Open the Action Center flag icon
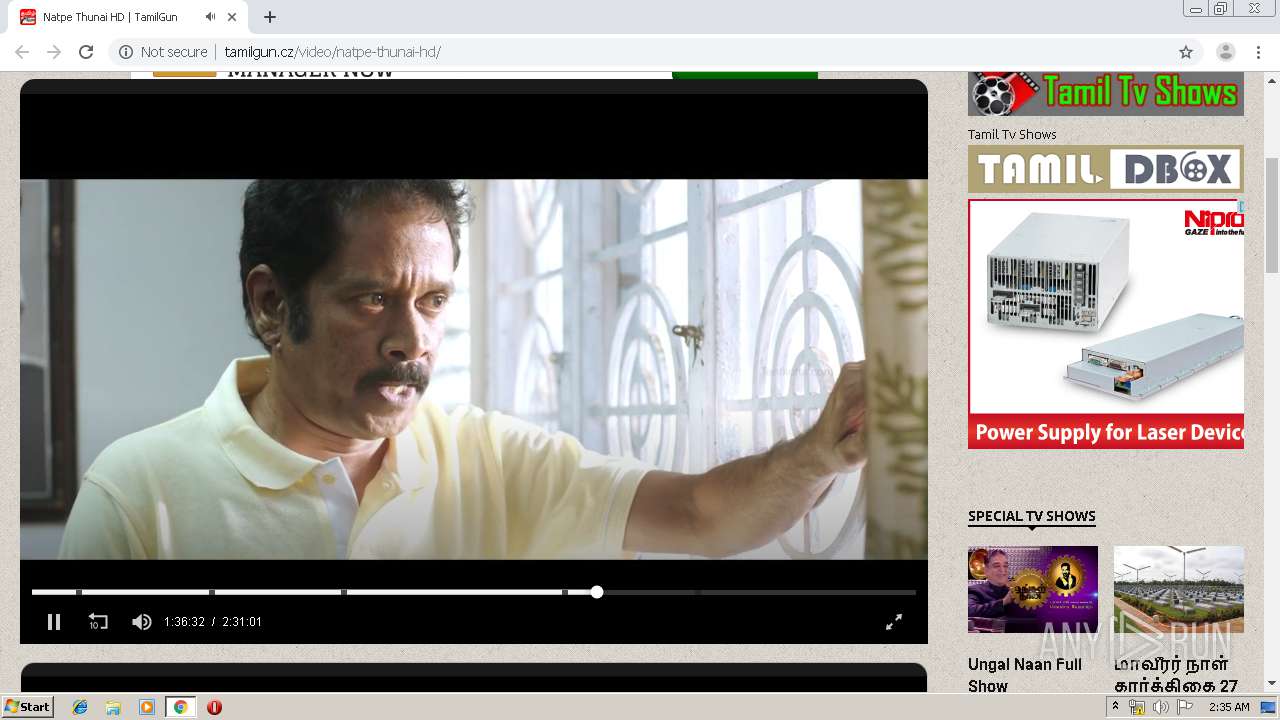This screenshot has width=1280, height=720. click(x=1184, y=707)
